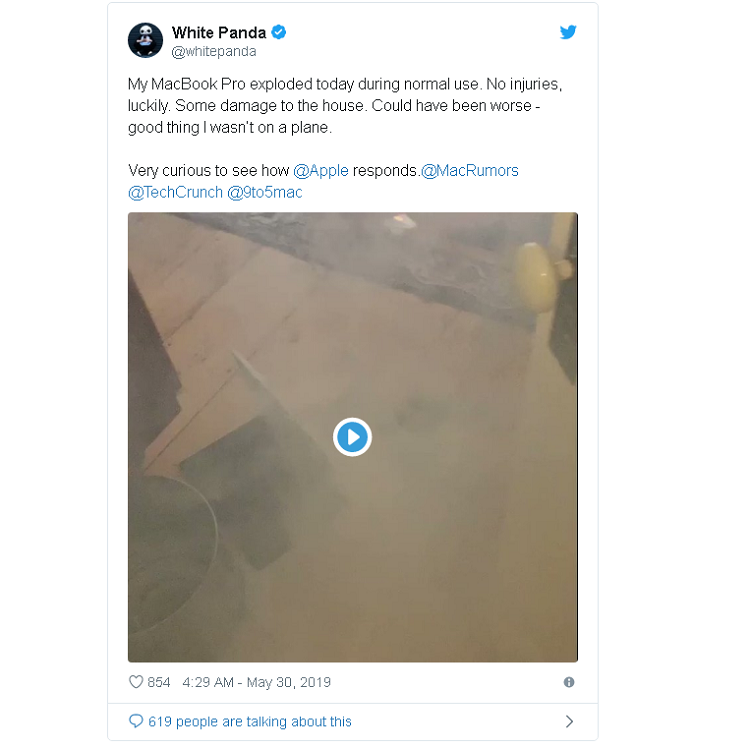
Task: Open the @MacRumors mention link
Action: coord(470,170)
